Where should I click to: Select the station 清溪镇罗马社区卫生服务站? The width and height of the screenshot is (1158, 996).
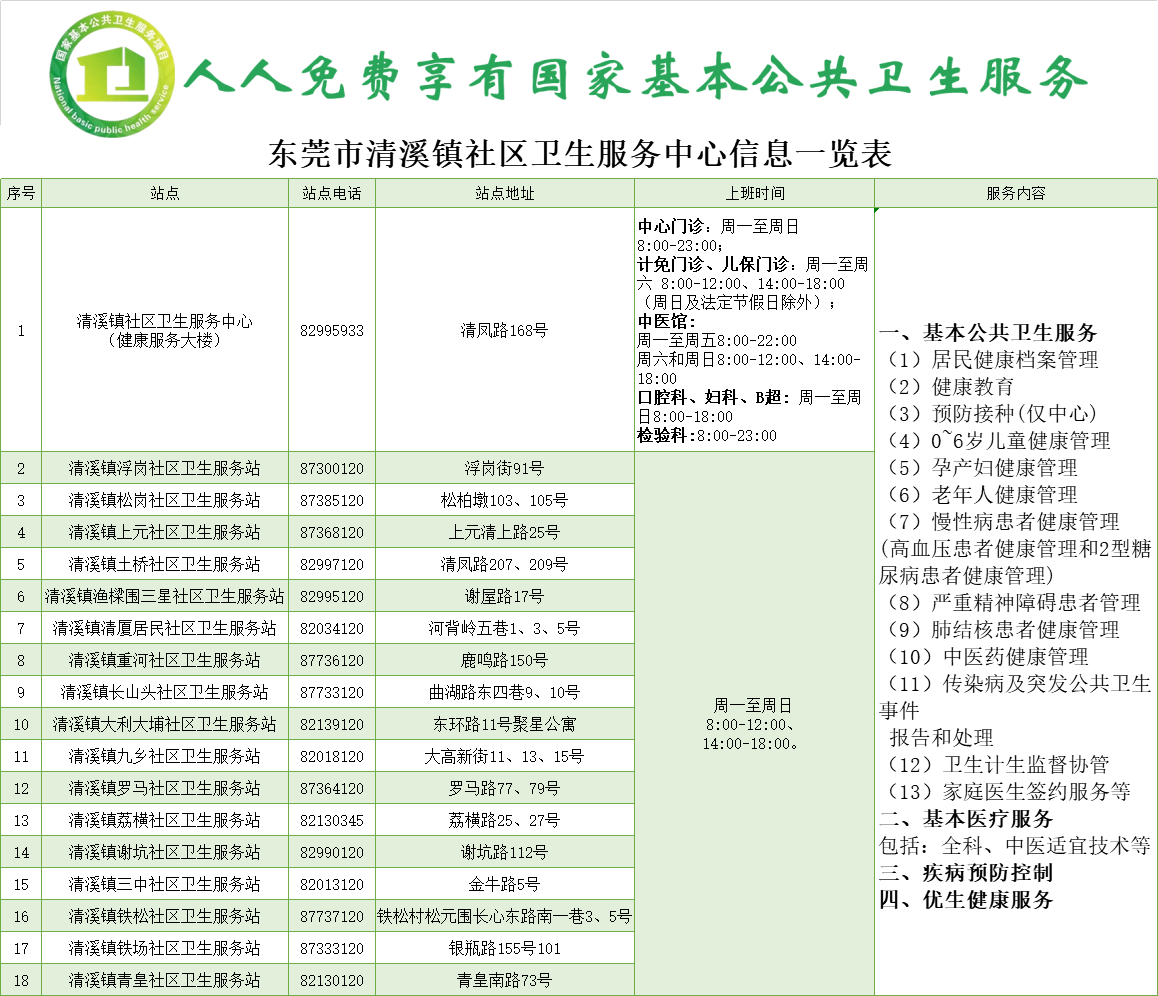coord(165,789)
